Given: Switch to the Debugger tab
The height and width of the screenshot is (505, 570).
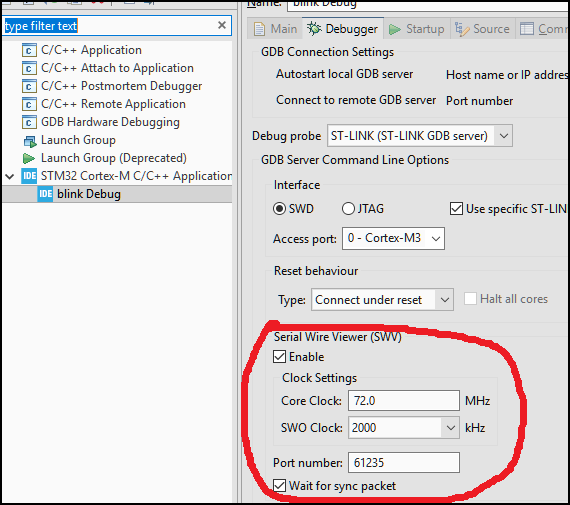Looking at the screenshot, I should (342, 29).
